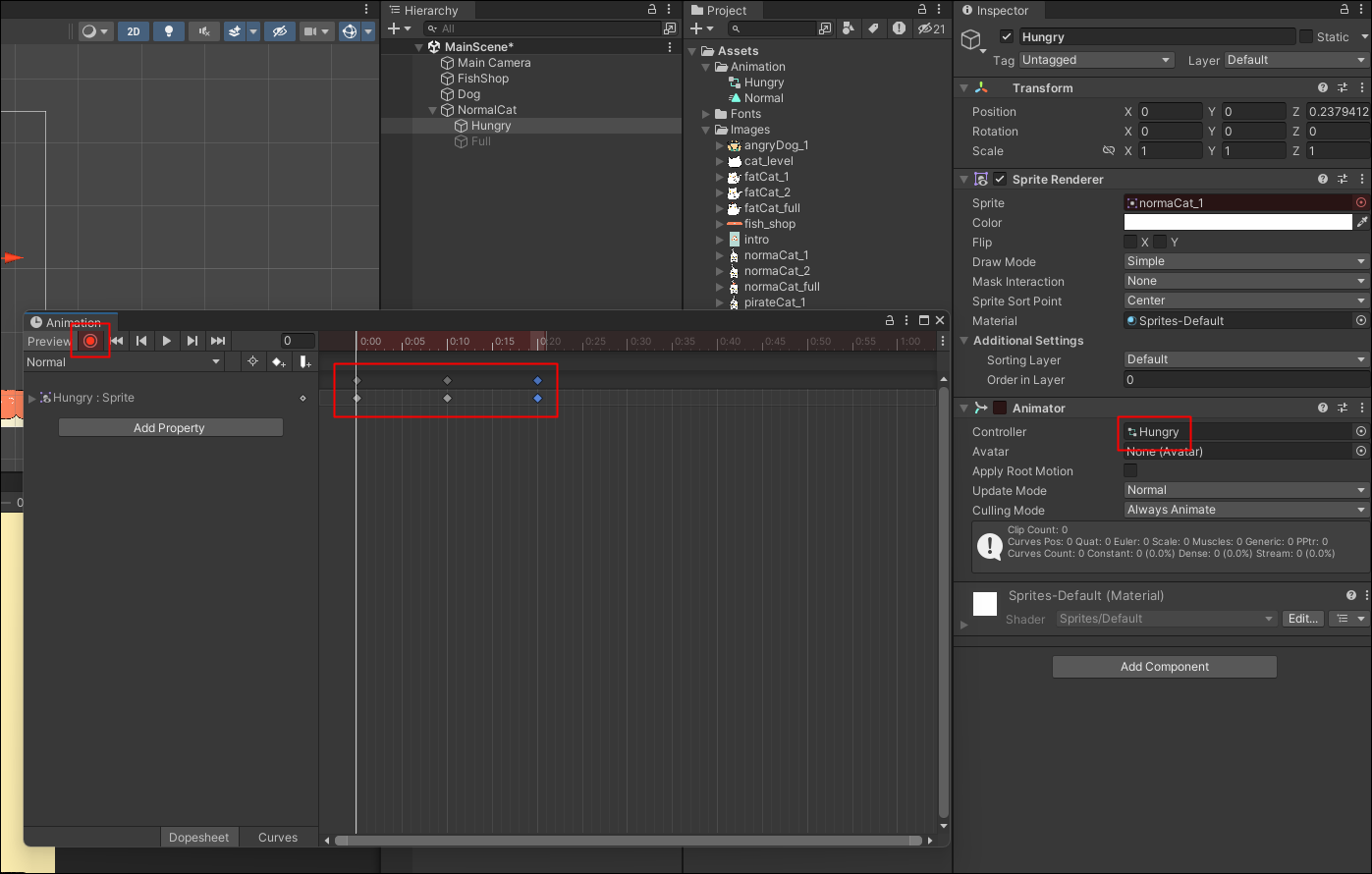Click the Project search by log type icon
This screenshot has height=874, width=1372.
point(899,28)
